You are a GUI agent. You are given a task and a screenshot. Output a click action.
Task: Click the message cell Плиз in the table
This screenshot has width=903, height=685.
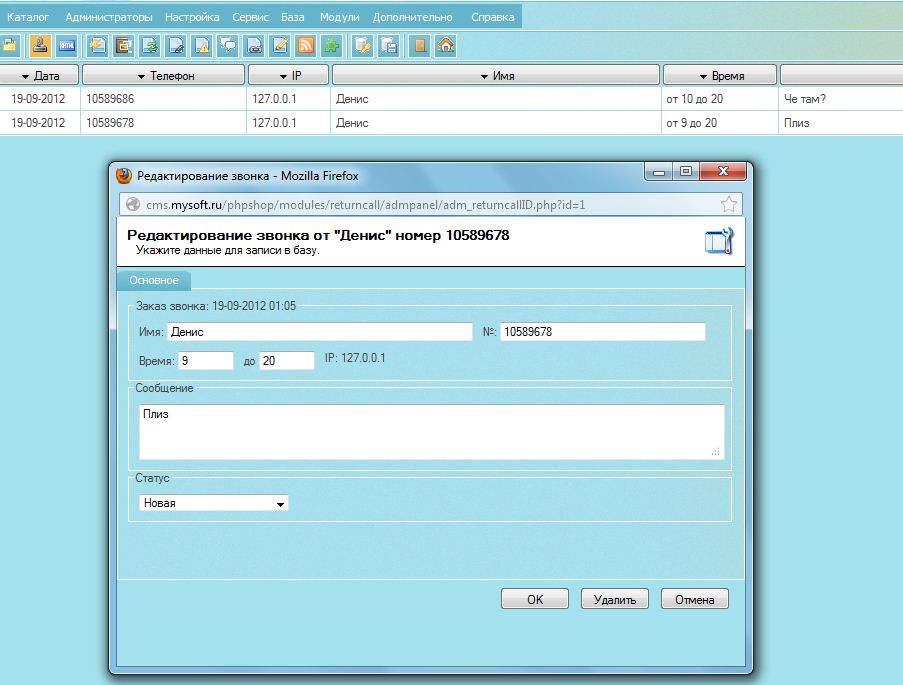796,123
